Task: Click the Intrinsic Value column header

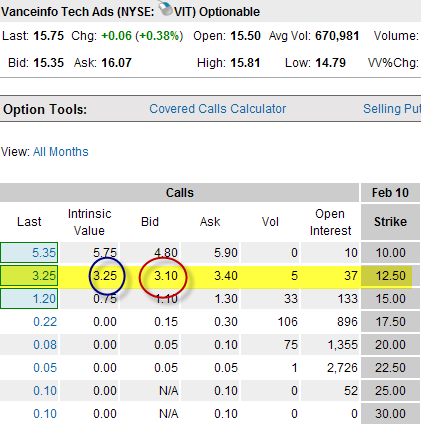Action: coord(89,222)
